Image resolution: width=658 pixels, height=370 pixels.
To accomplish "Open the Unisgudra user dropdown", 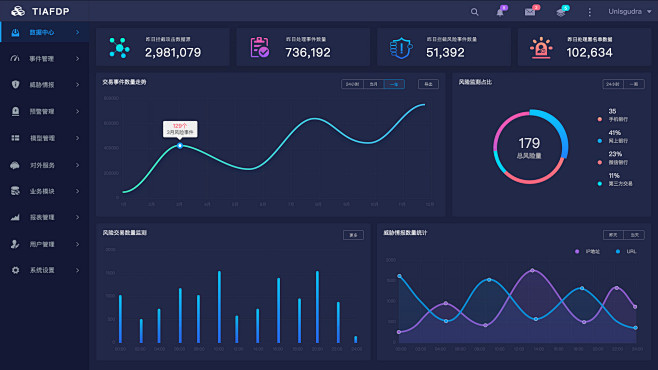I will point(629,11).
